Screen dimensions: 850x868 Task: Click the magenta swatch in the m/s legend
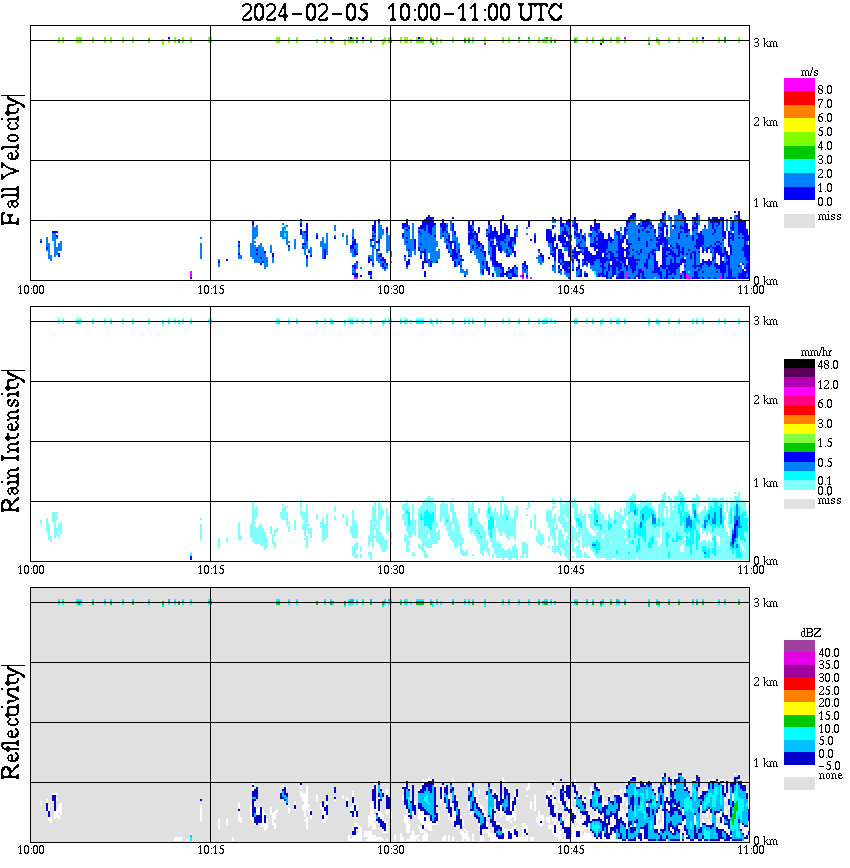coord(799,85)
